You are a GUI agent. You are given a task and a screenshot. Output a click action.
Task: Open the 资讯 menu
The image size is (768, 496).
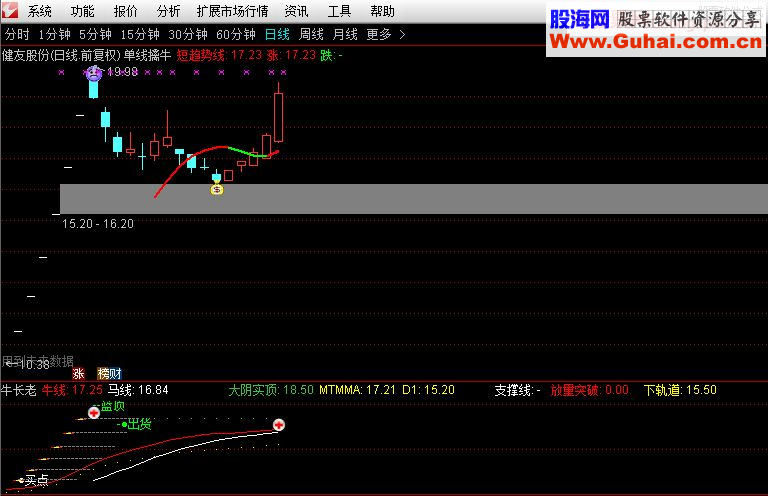pyautogui.click(x=296, y=11)
